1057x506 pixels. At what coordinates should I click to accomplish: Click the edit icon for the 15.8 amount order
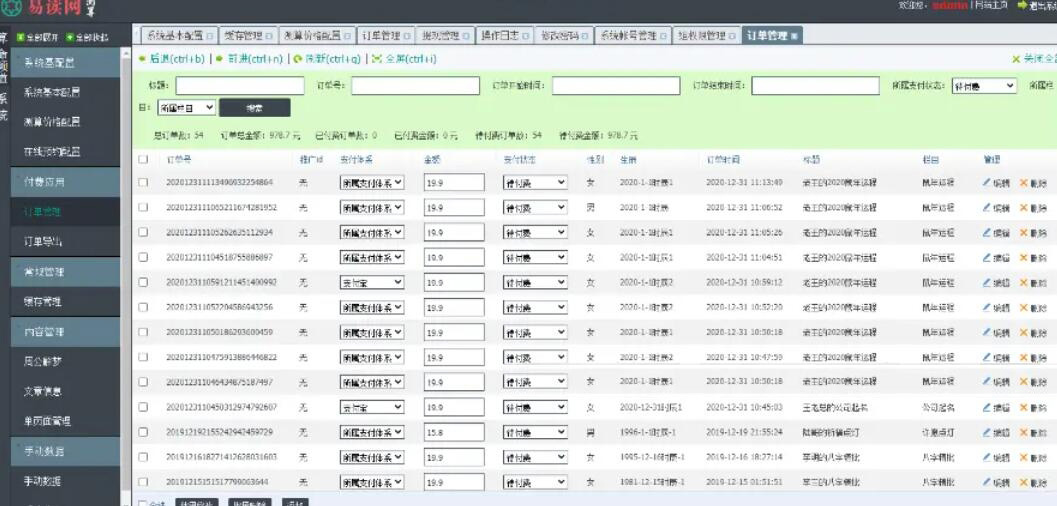click(x=986, y=432)
